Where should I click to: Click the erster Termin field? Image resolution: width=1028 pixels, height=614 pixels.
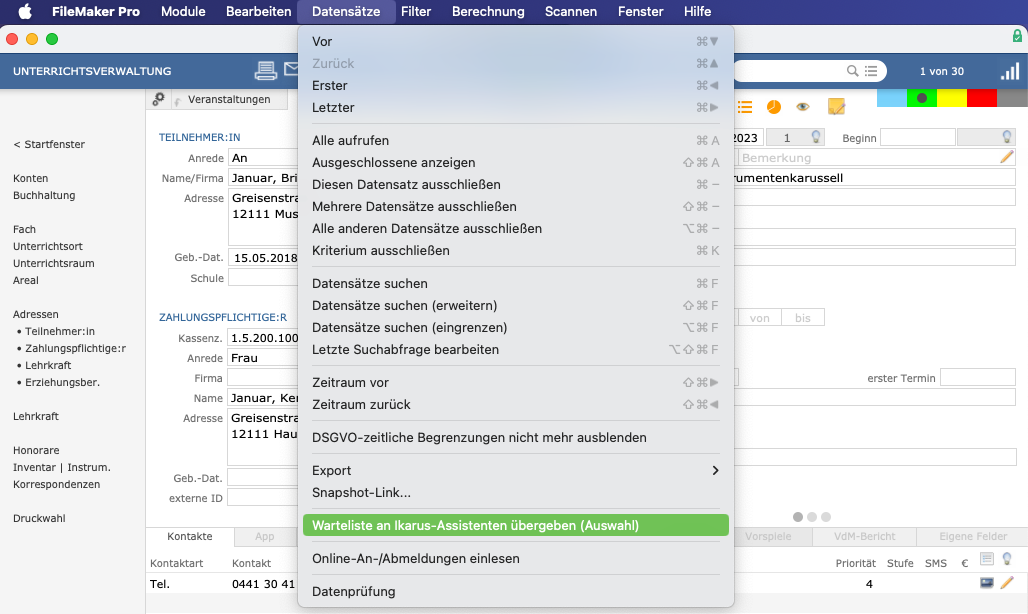(978, 377)
